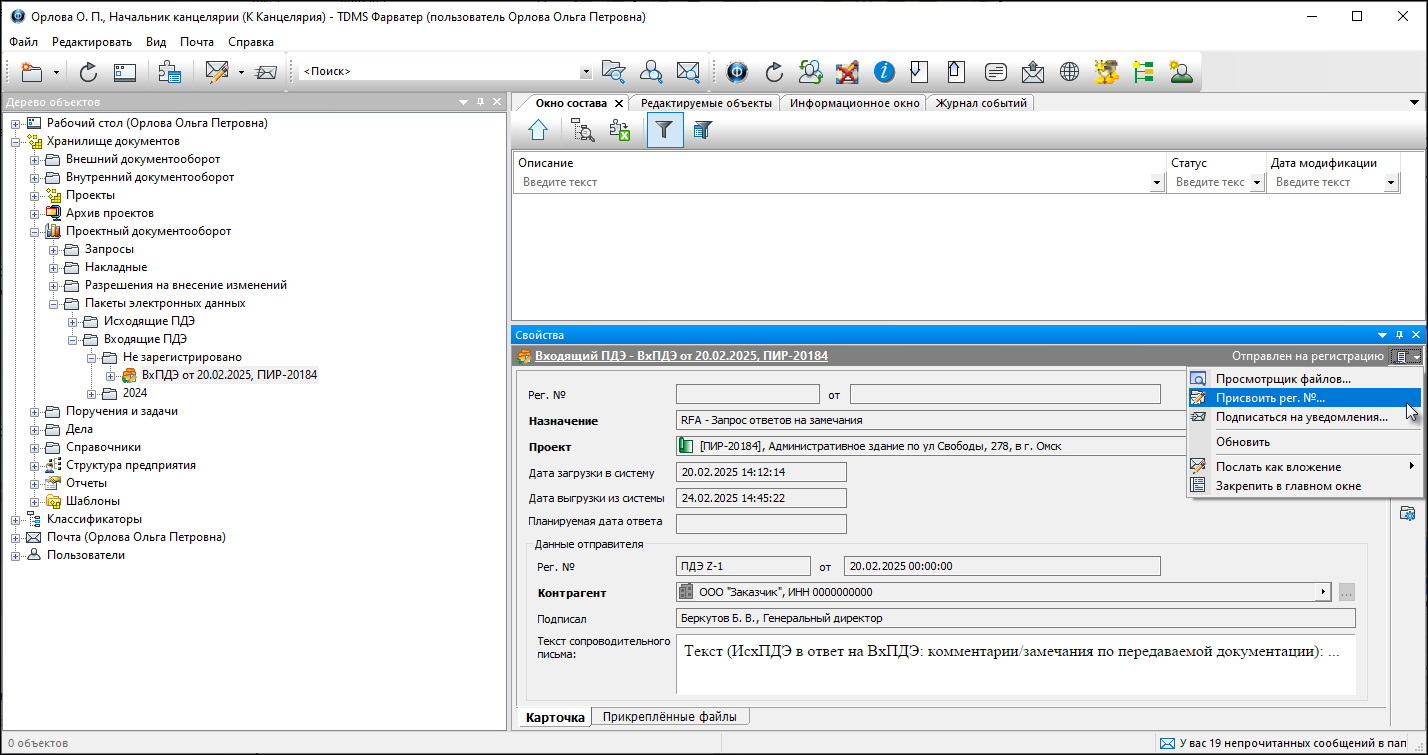1428x755 pixels.
Task: Click the first refresh icon in left toolbar
Action: pos(88,72)
